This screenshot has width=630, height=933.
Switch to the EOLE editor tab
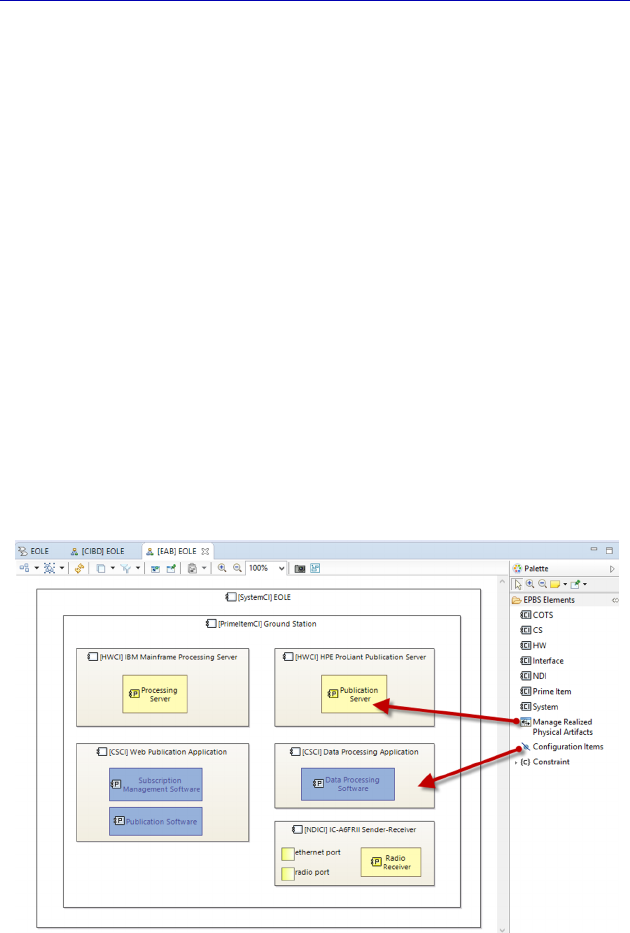(x=33, y=551)
